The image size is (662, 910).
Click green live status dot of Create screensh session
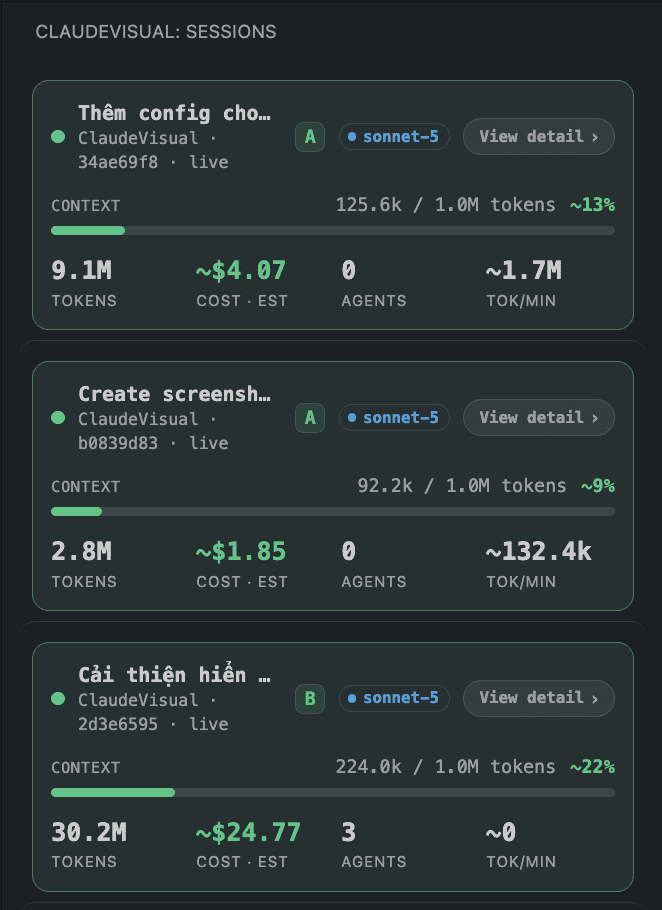(x=58, y=418)
